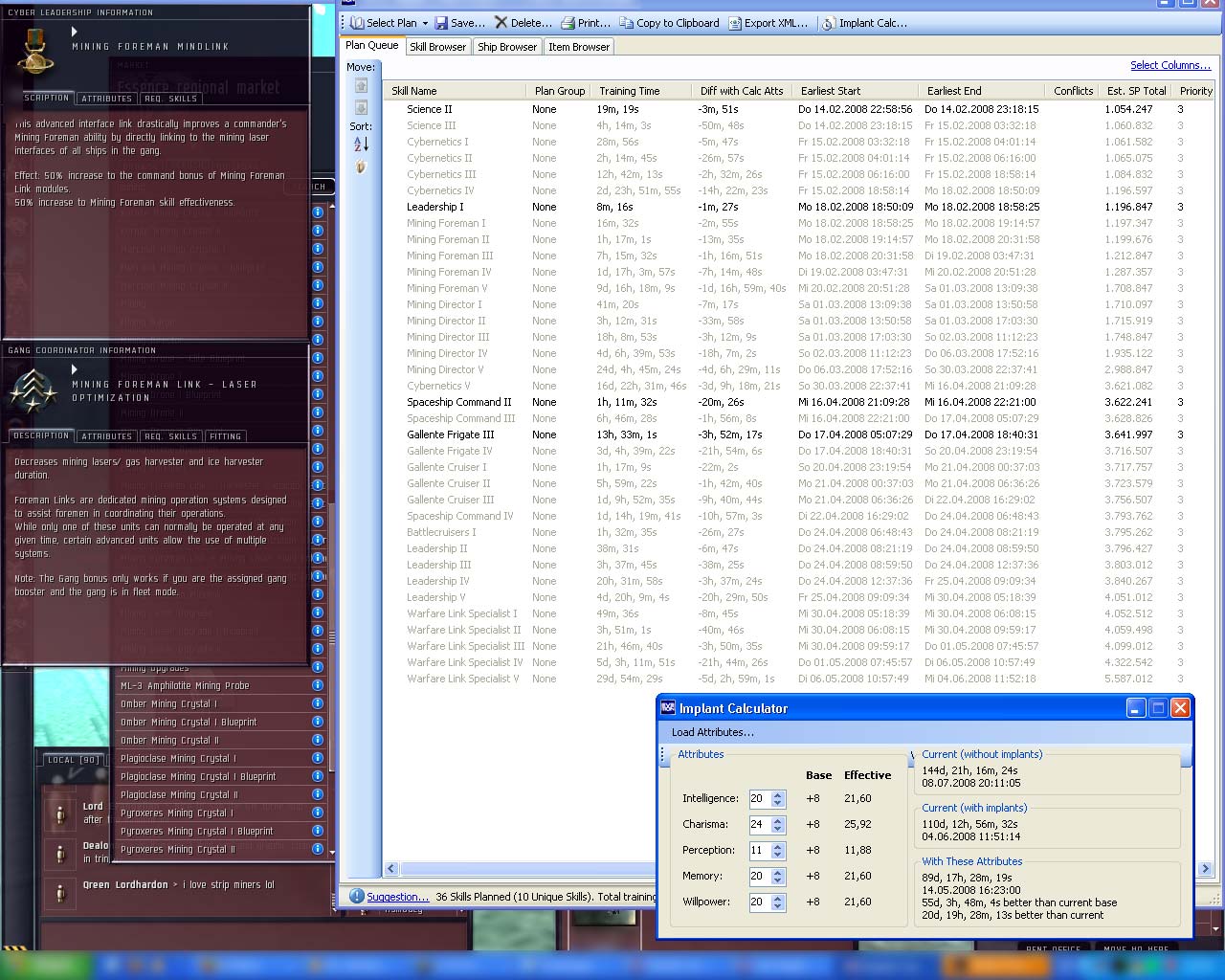Screen dimensions: 1225x980
Task: Click Export XML in toolbar
Action: pos(768,23)
